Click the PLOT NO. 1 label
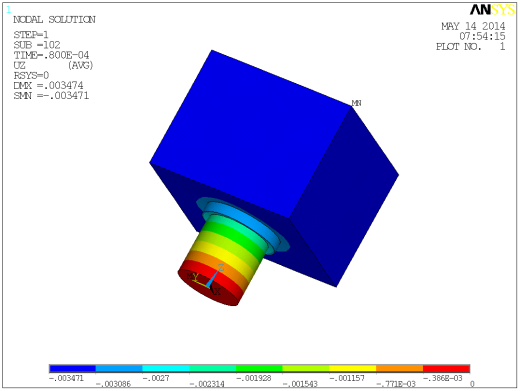The height and width of the screenshot is (391, 520). 470,47
